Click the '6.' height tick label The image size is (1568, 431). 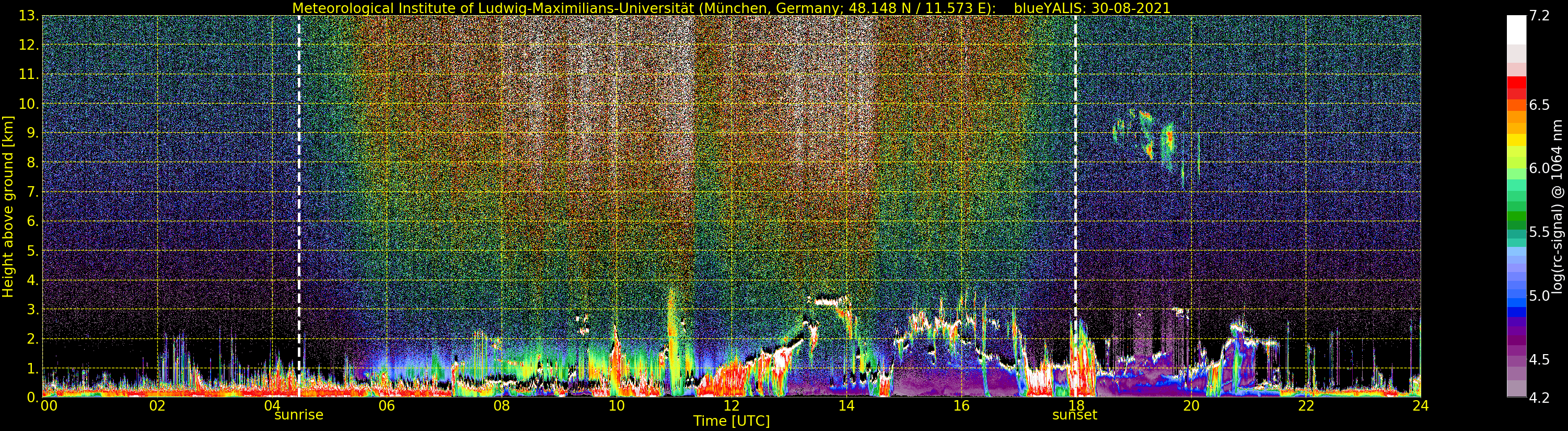tap(32, 221)
